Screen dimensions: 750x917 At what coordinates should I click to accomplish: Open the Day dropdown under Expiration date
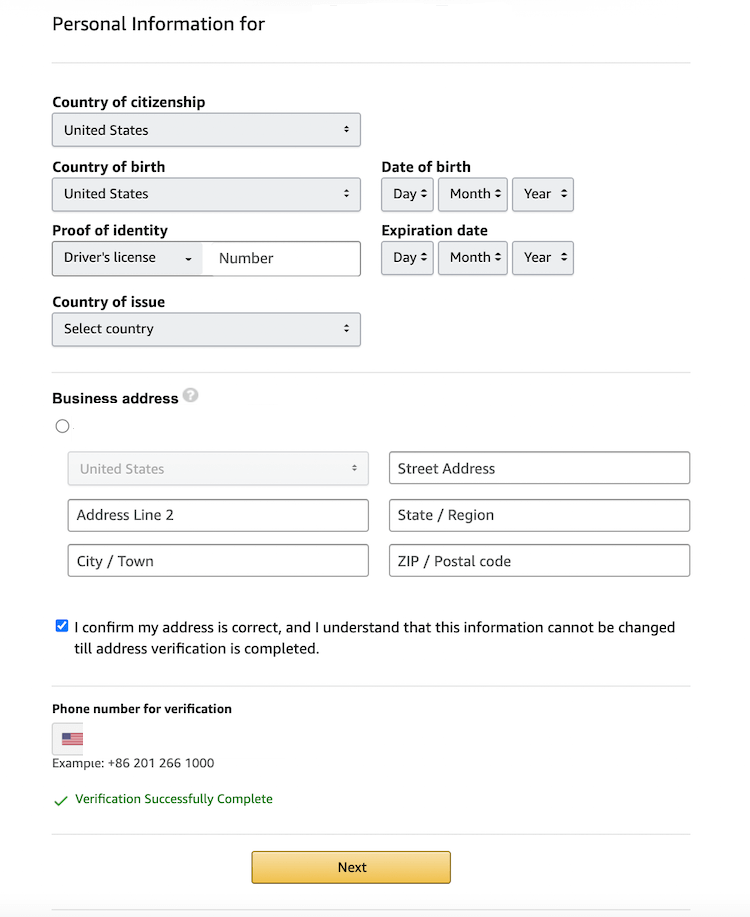(406, 257)
